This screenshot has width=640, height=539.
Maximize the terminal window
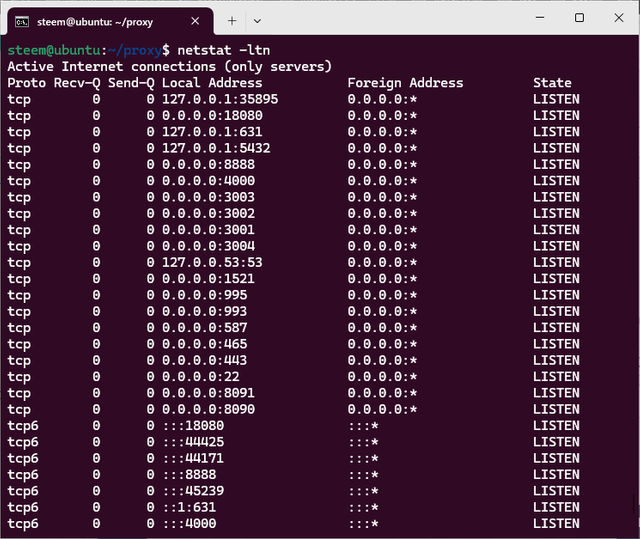[x=579, y=18]
